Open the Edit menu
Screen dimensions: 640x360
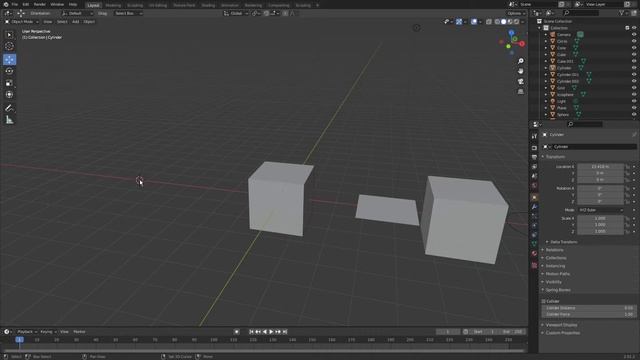point(26,4)
